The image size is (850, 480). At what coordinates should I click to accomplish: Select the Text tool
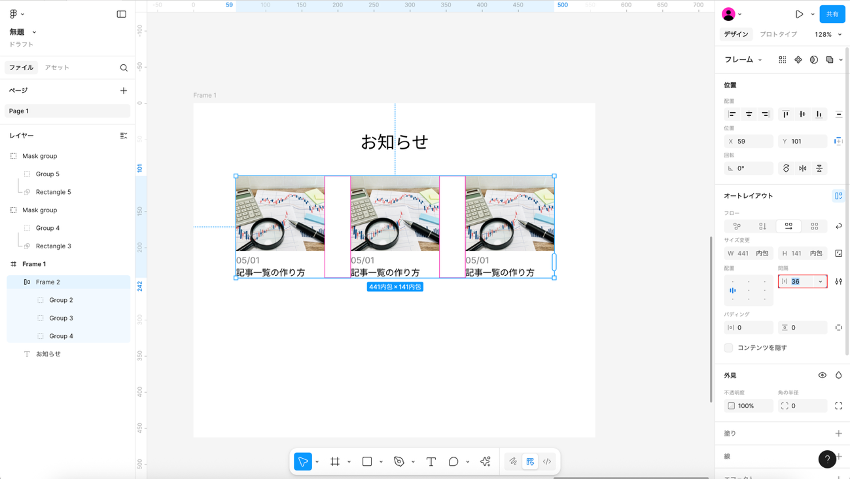[431, 462]
